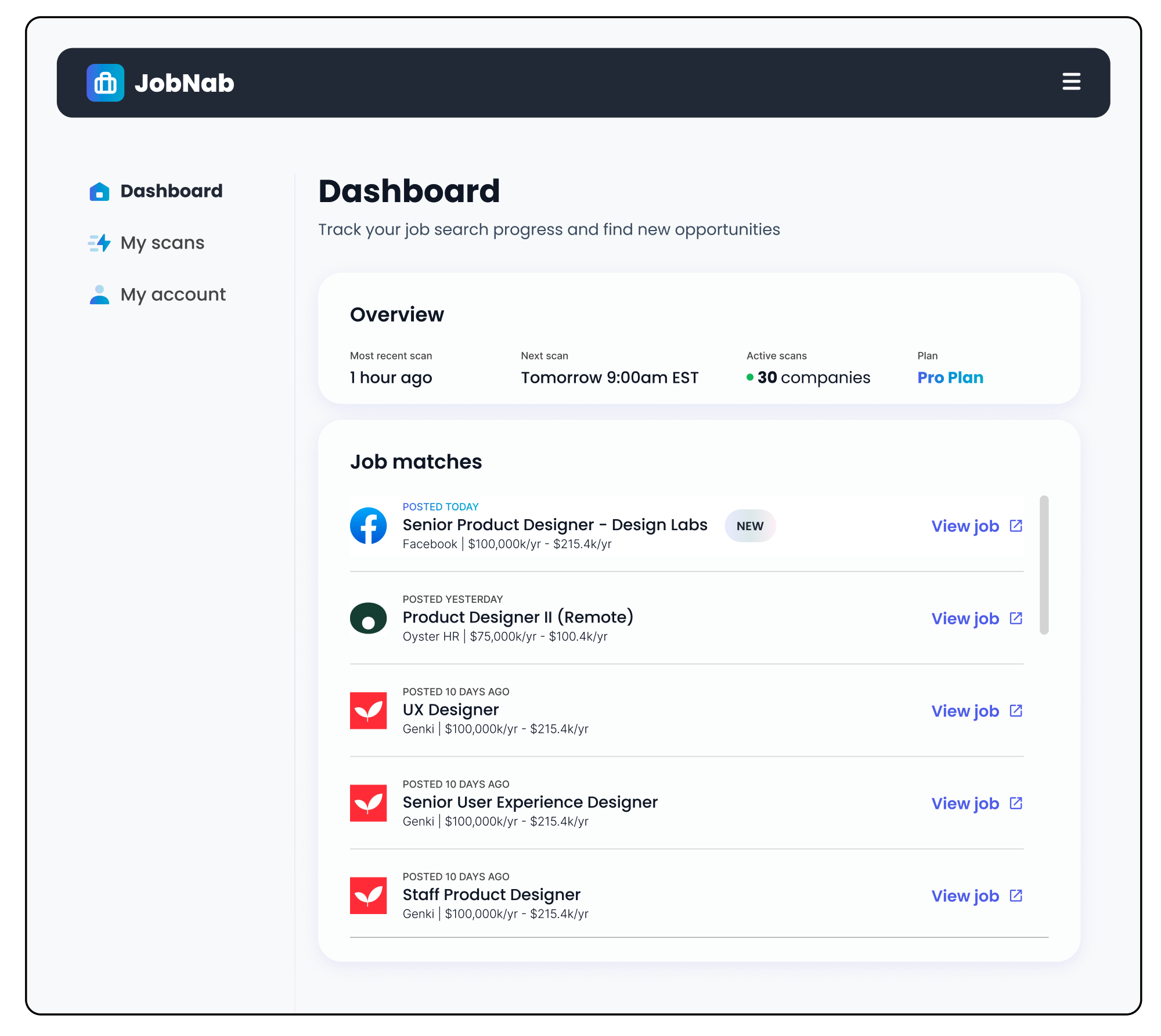Click the My scans lightning icon

tap(99, 243)
